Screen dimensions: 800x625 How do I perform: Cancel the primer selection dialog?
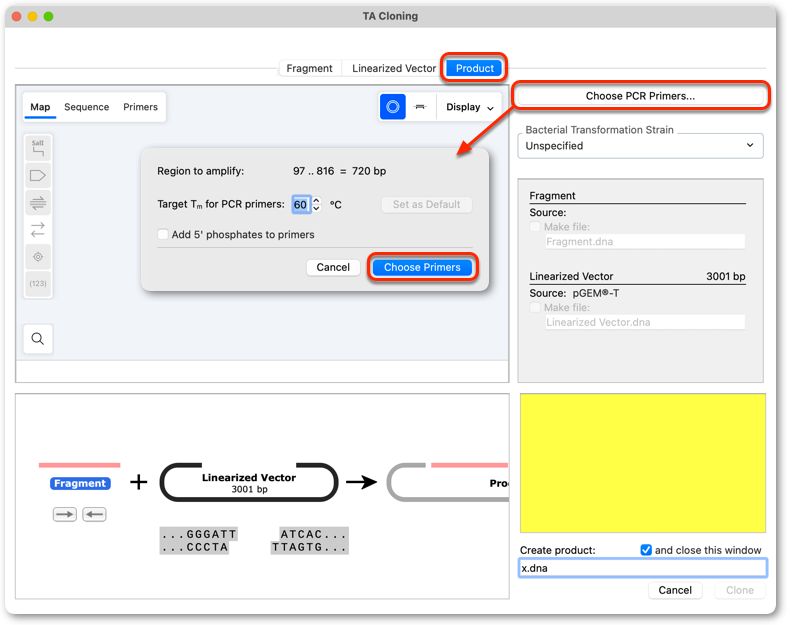click(333, 267)
